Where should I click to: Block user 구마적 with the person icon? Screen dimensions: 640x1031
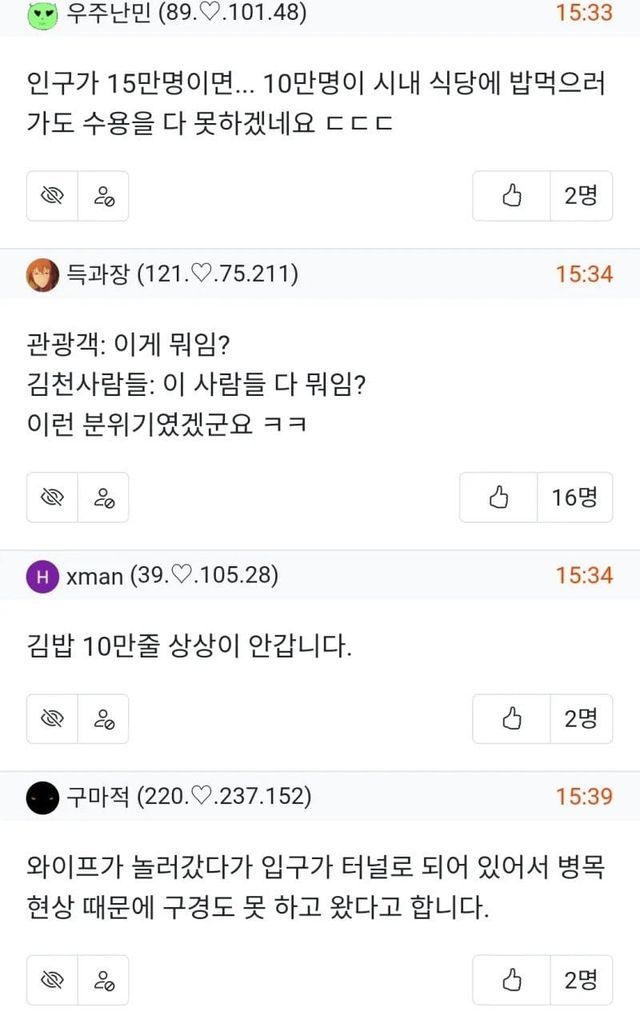click(x=103, y=979)
